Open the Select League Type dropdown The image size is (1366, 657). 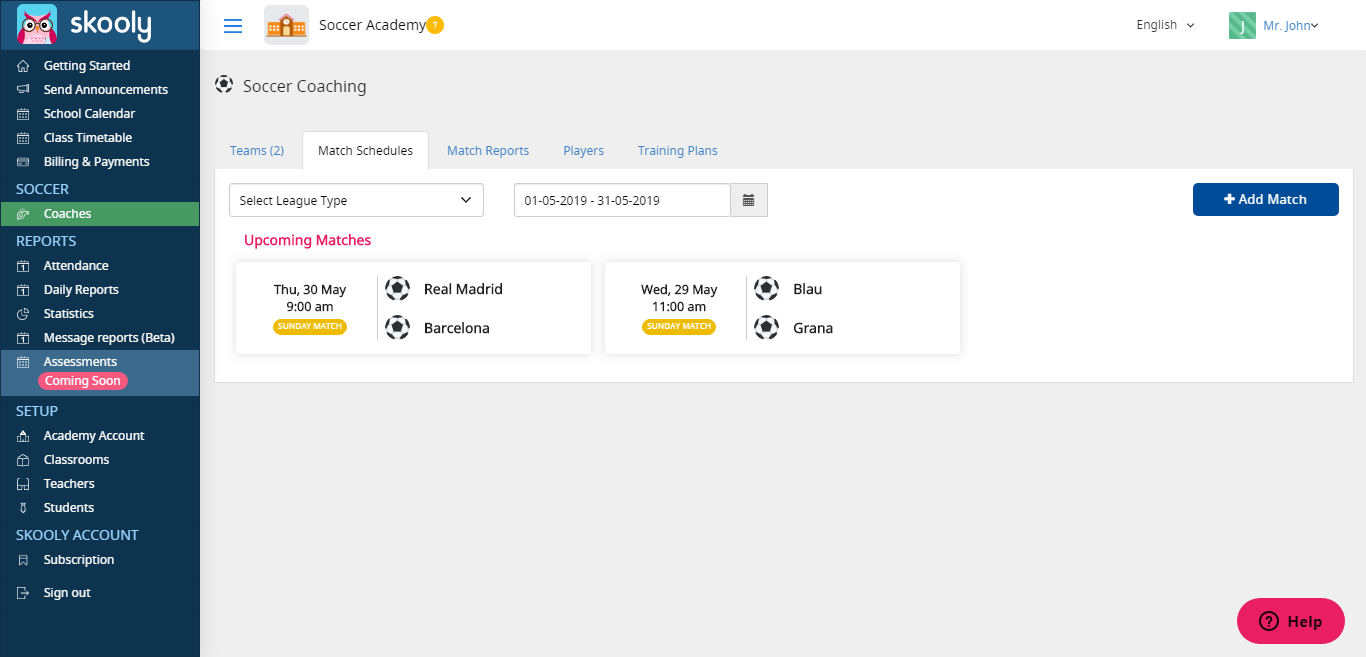[x=356, y=200]
